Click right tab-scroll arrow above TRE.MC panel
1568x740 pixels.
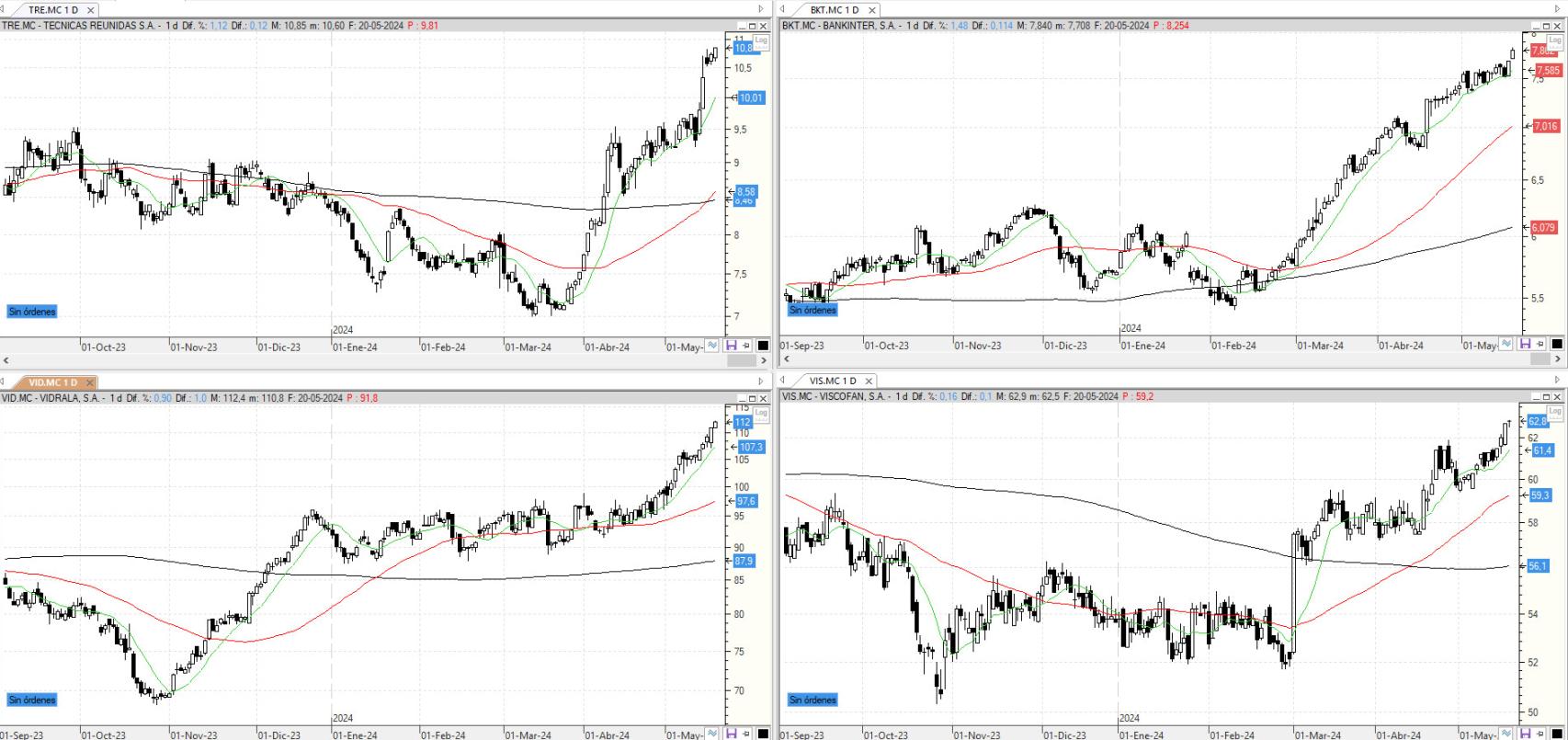pyautogui.click(x=760, y=10)
